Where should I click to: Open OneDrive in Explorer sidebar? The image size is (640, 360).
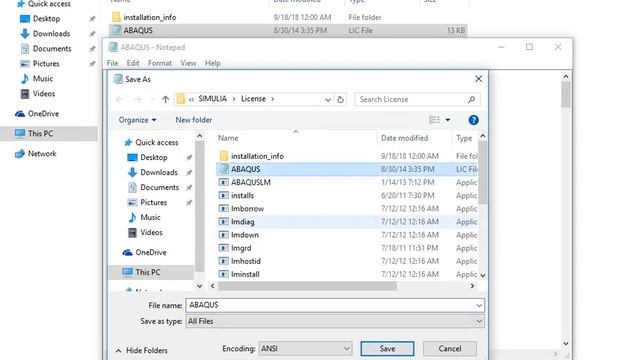(43, 113)
